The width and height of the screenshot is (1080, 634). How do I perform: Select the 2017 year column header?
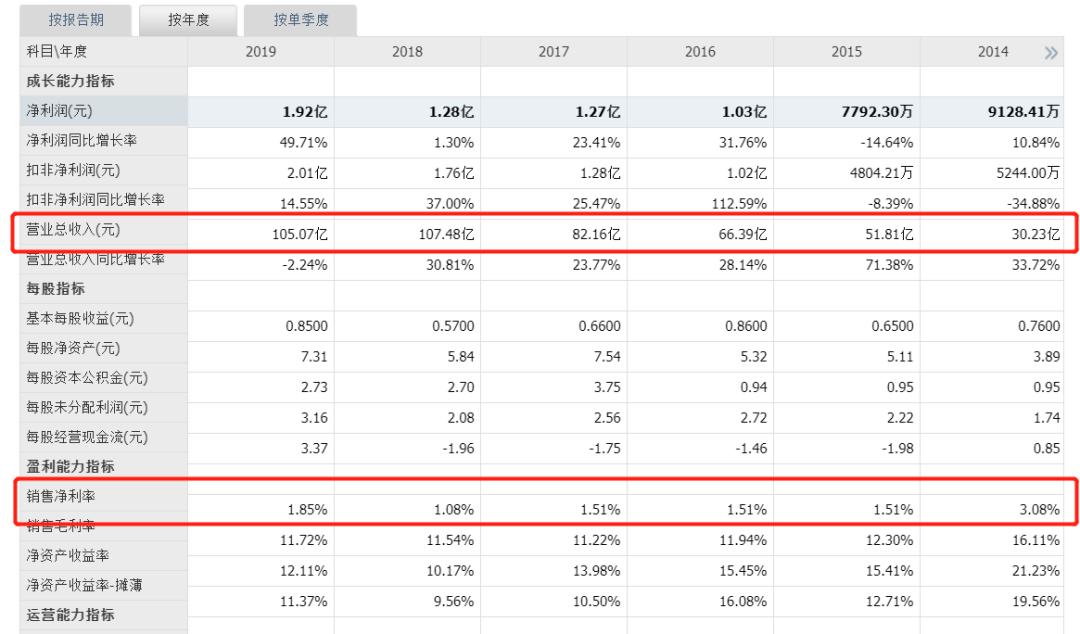point(554,52)
